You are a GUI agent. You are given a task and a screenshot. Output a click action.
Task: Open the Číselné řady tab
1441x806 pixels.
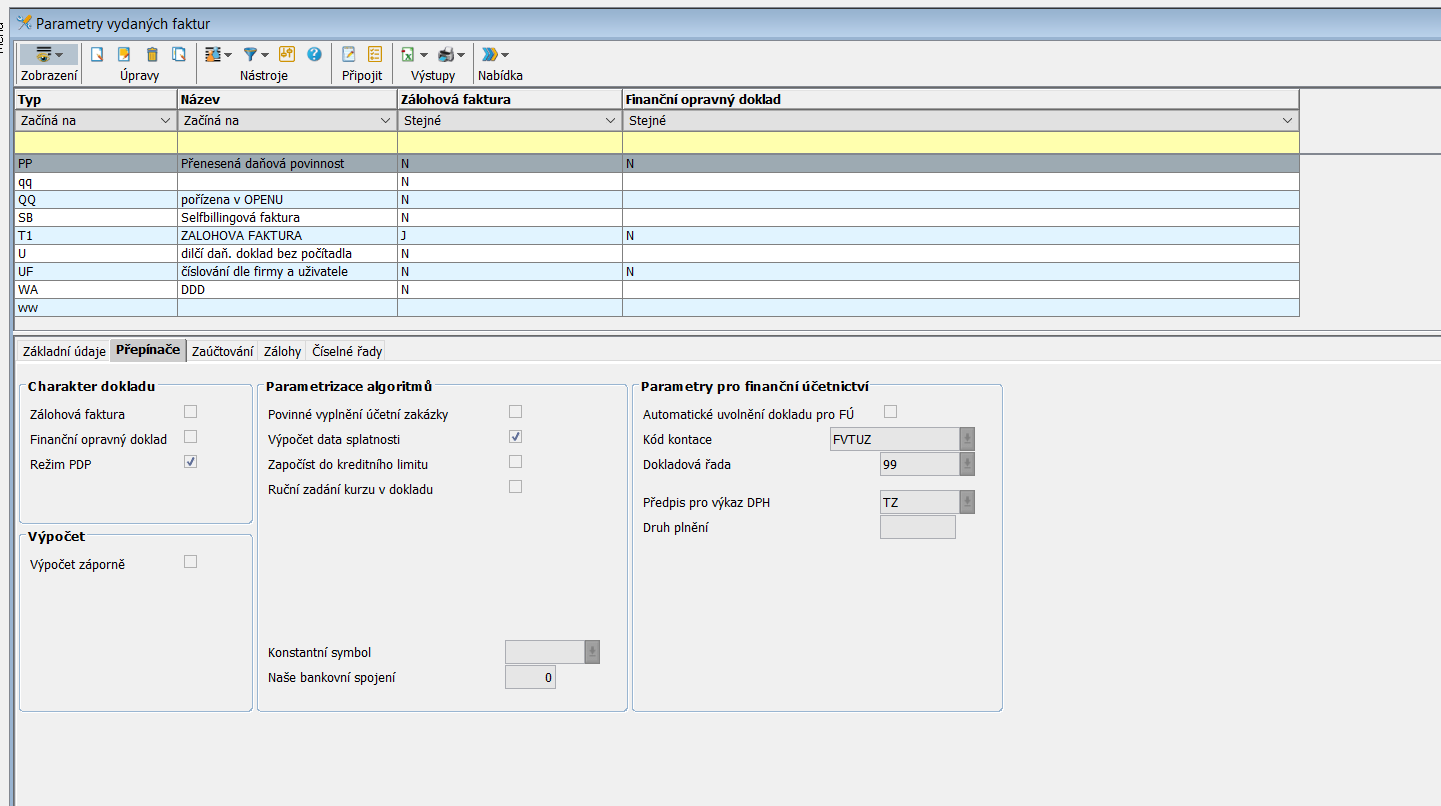[x=346, y=351]
